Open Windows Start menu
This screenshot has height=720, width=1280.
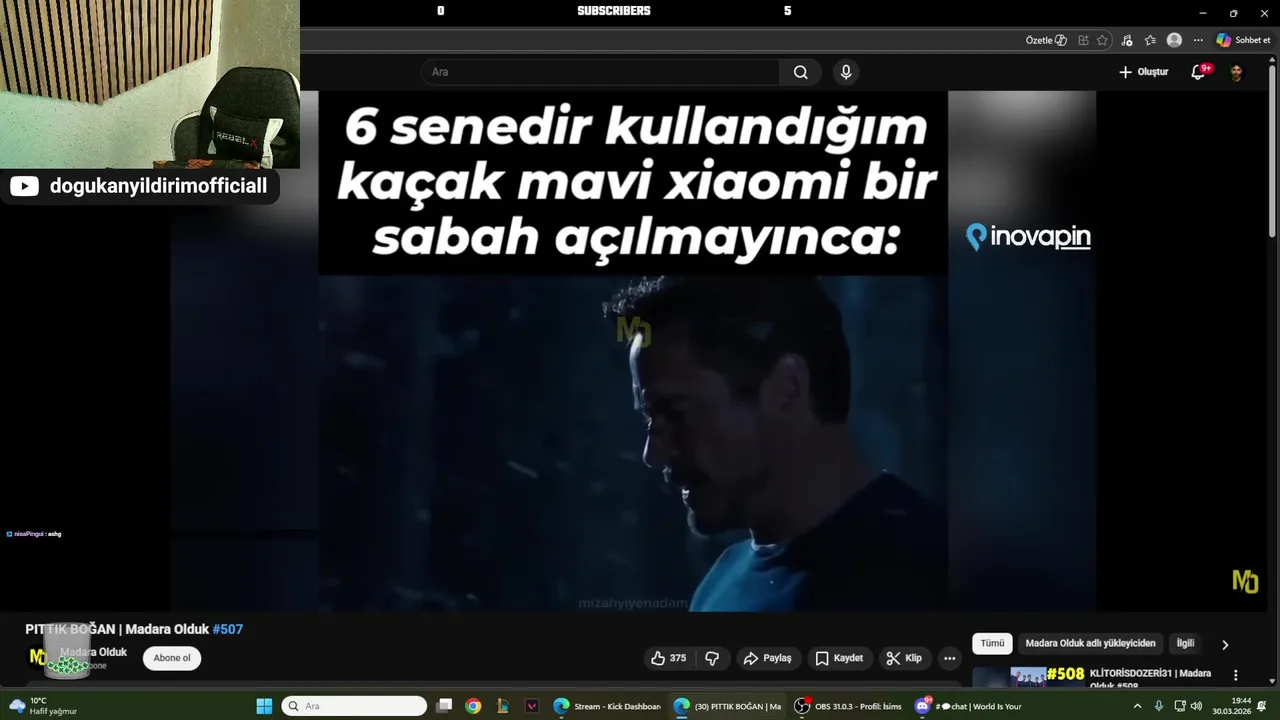(264, 706)
